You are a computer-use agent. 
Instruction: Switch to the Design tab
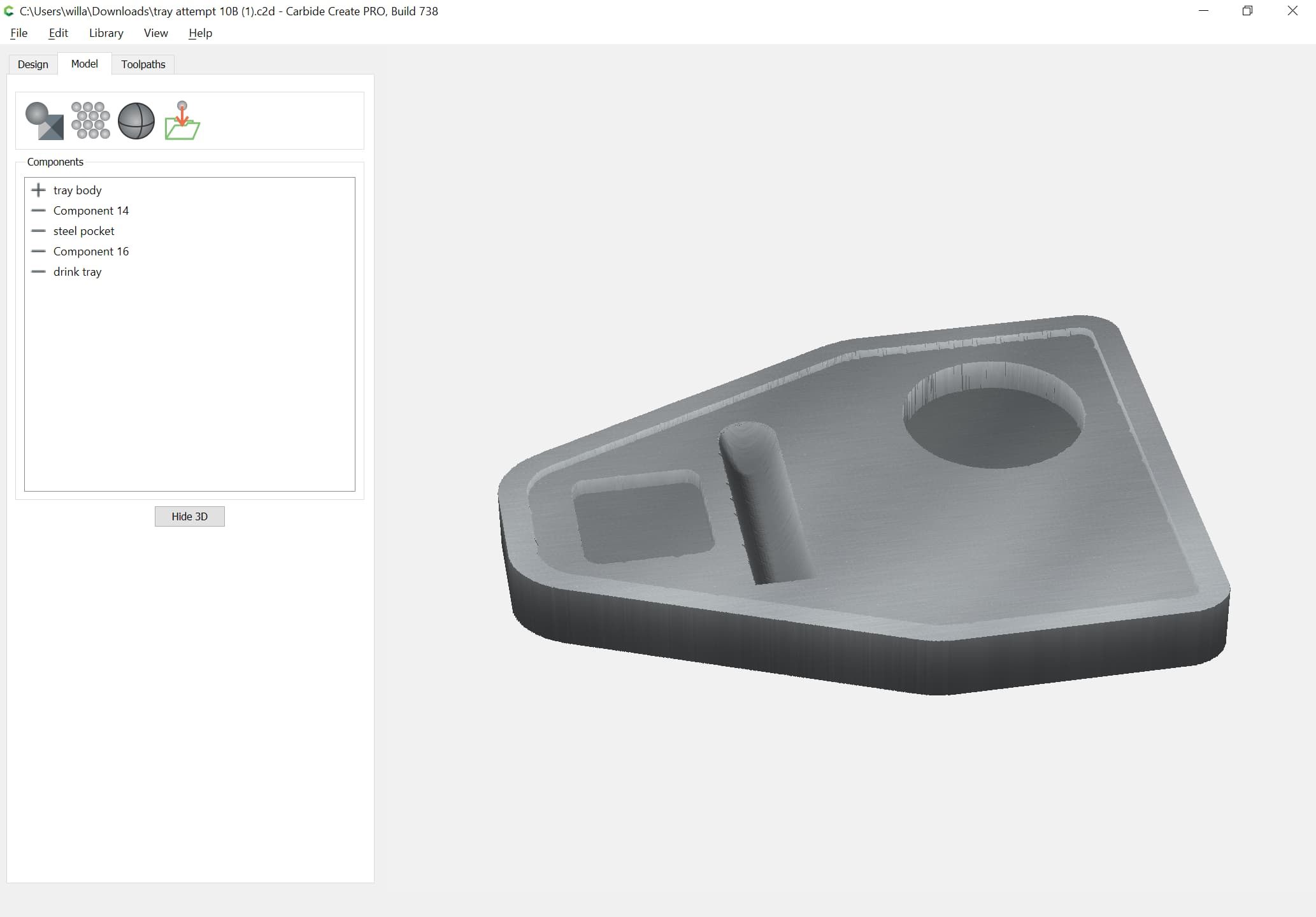[x=33, y=64]
